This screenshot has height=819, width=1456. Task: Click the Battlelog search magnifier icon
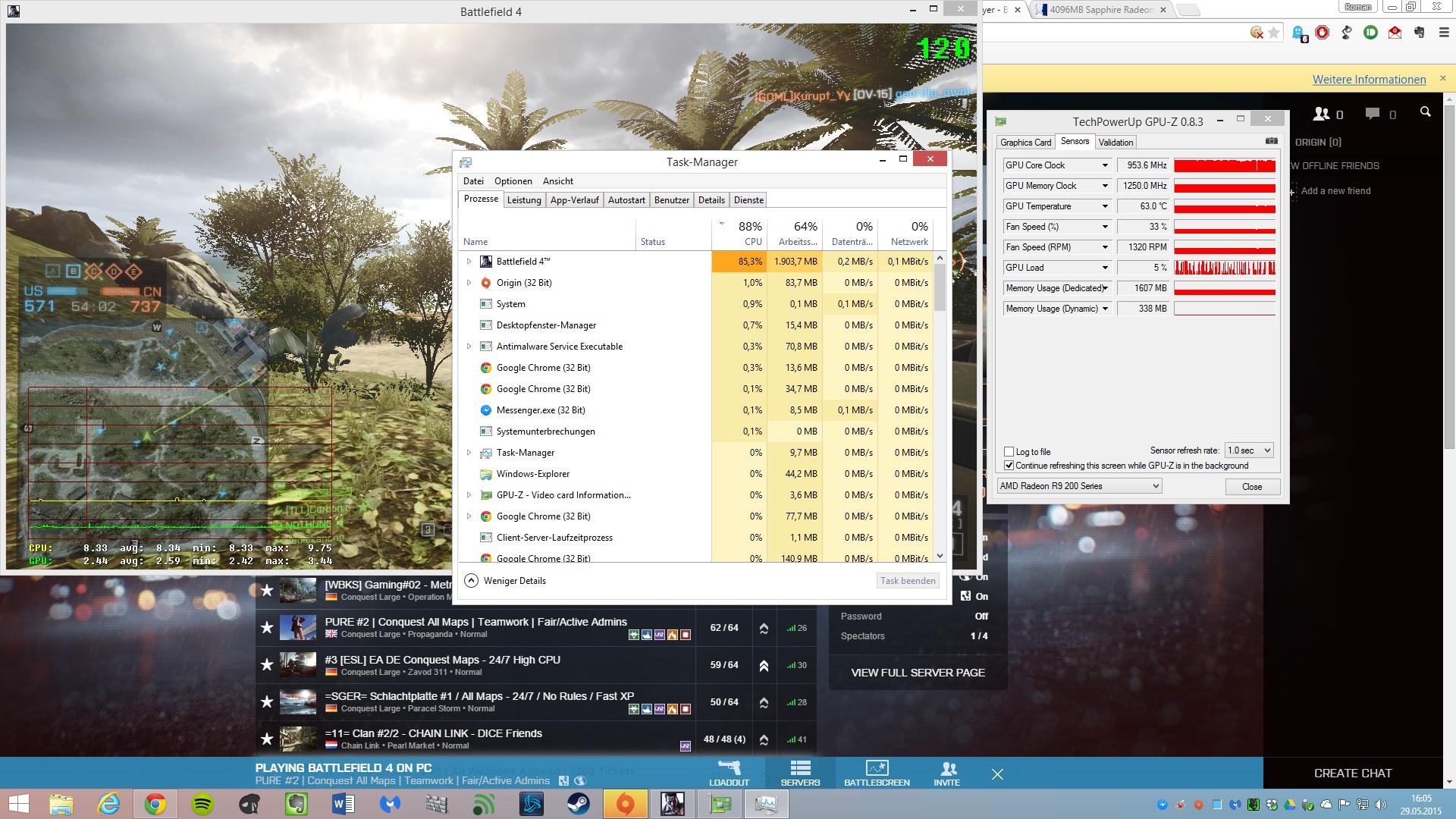click(x=1425, y=112)
